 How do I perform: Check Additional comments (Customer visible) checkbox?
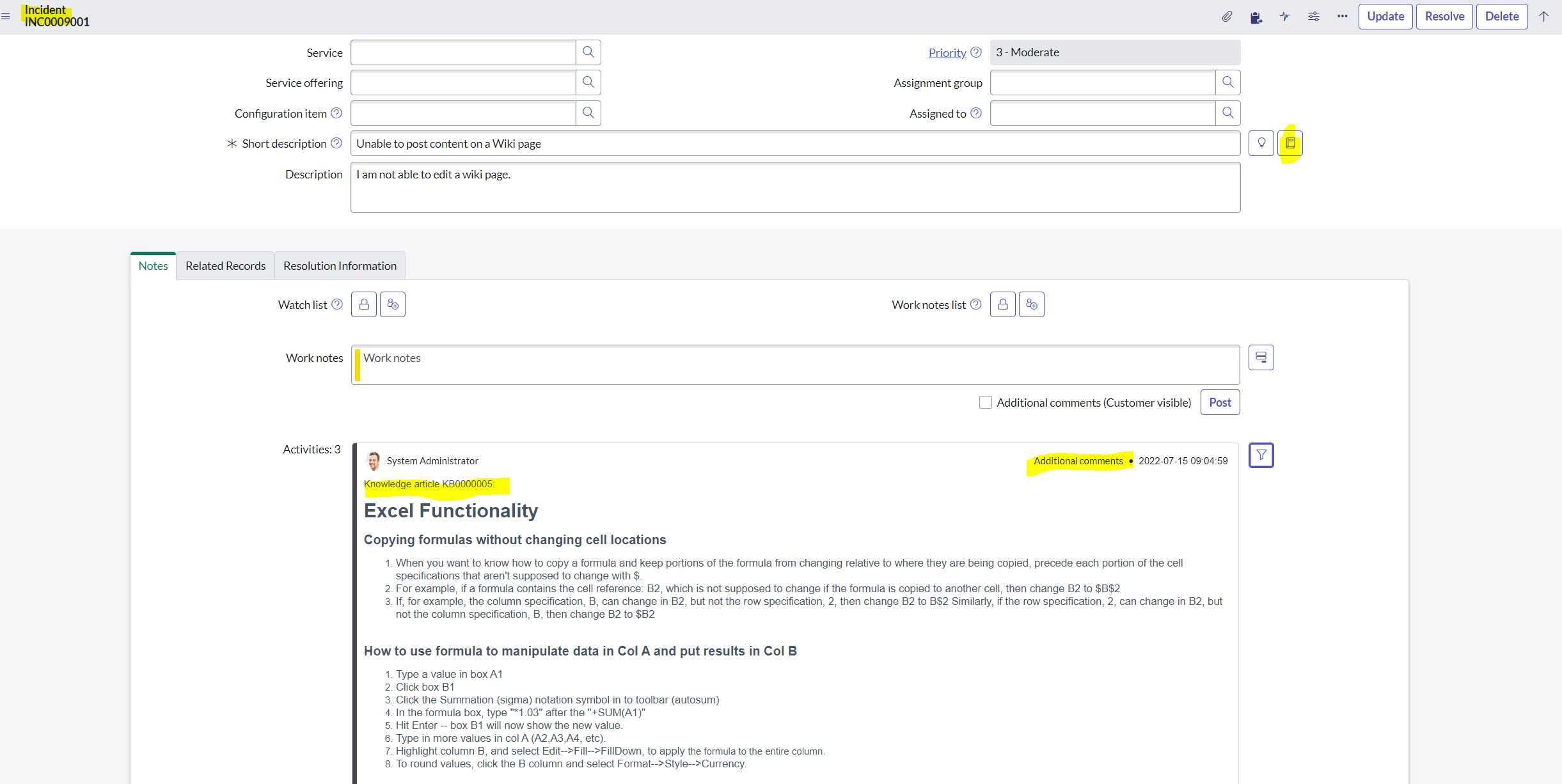click(986, 402)
